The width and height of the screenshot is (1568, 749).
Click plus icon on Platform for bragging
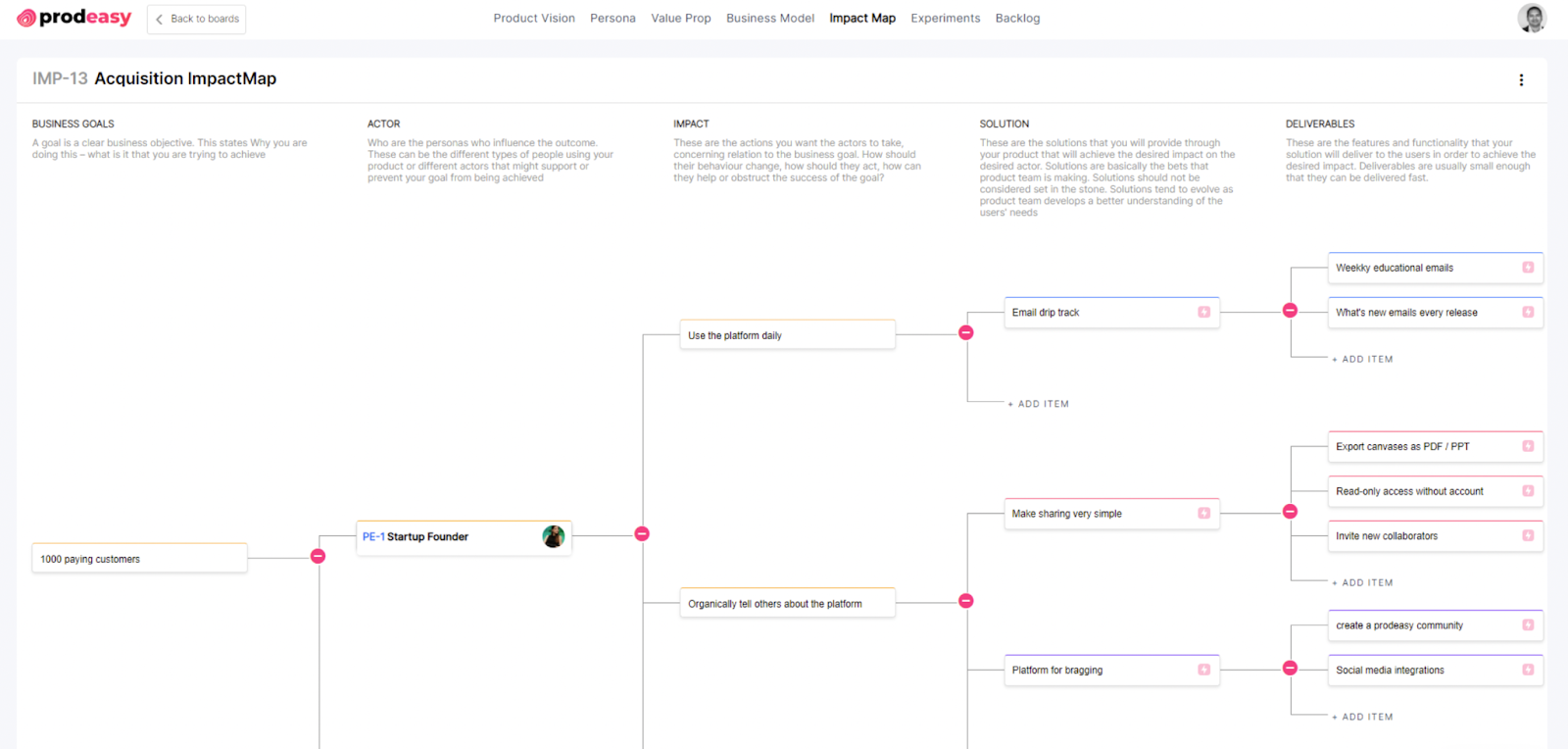point(1203,670)
